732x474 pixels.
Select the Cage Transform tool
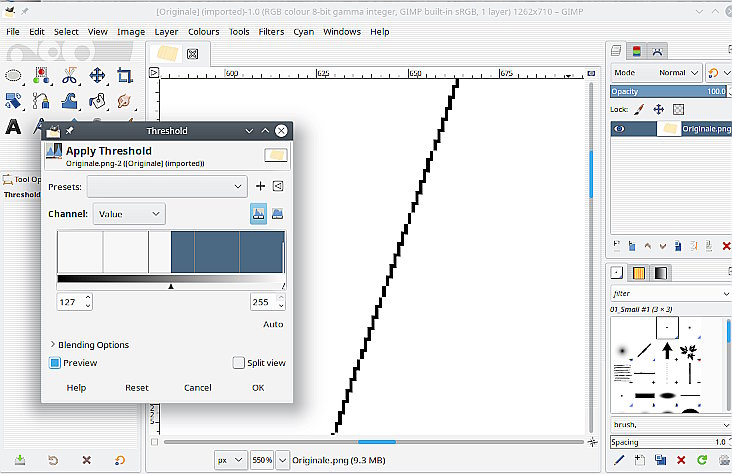[41, 101]
